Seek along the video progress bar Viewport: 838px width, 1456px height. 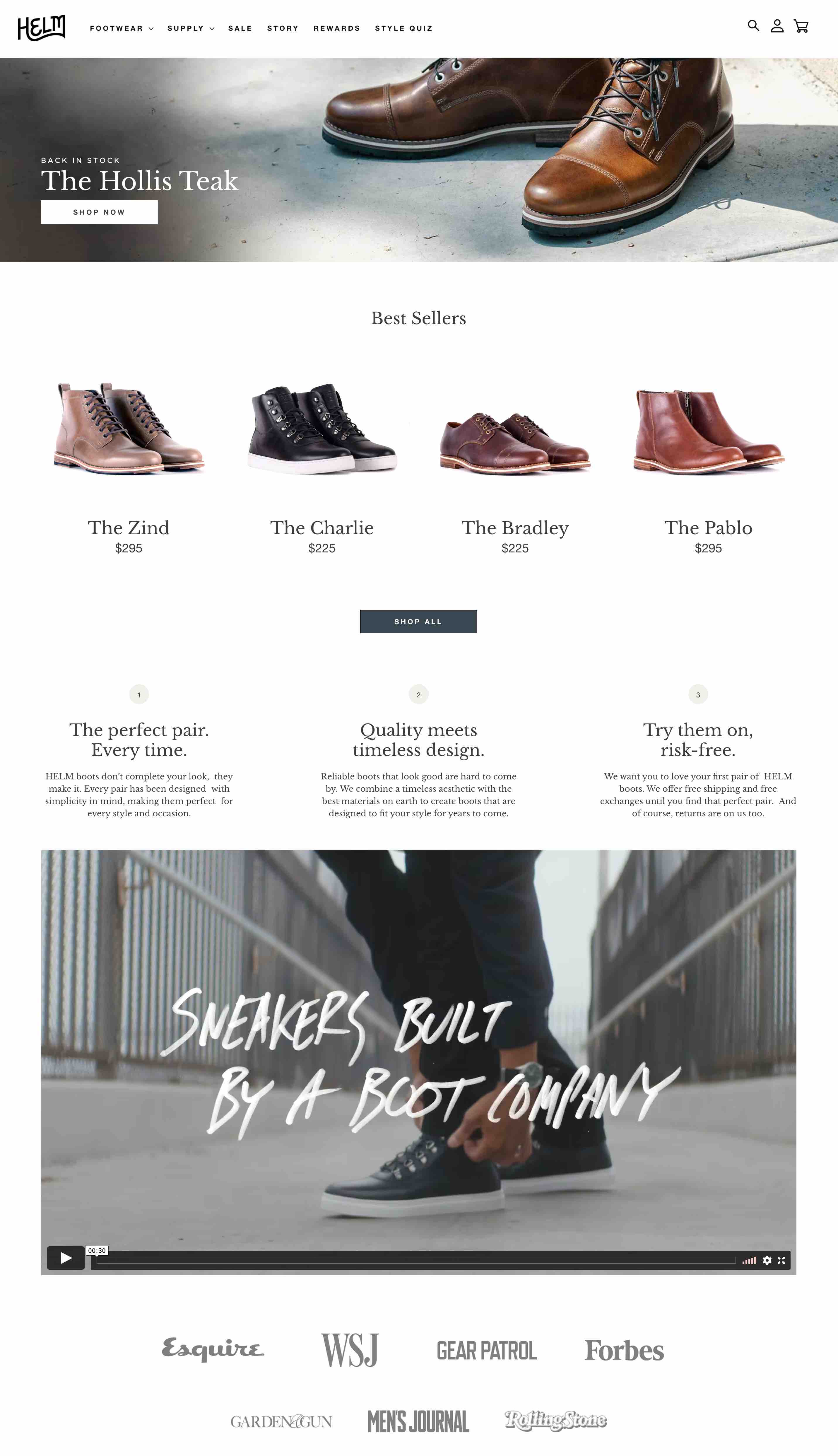coord(415,1260)
